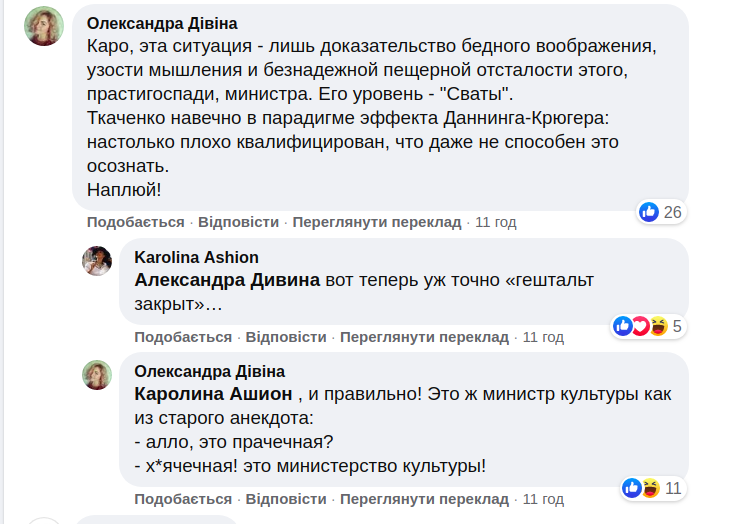738x524 pixels.
Task: Open Karolina Ashion's profile picture
Action: click(97, 260)
